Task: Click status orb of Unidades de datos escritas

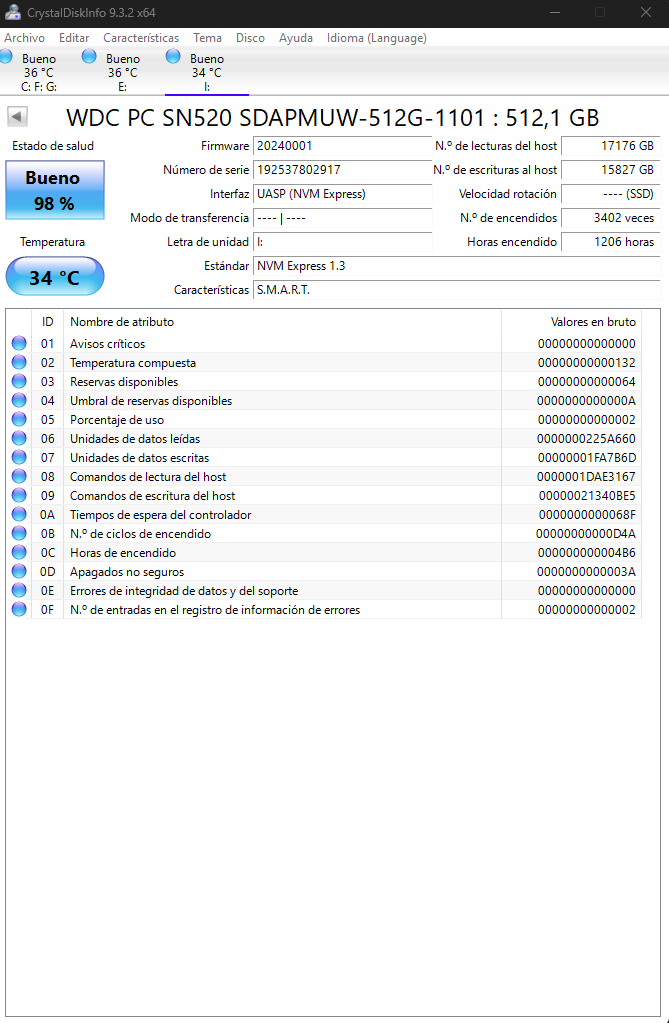Action: (19, 457)
